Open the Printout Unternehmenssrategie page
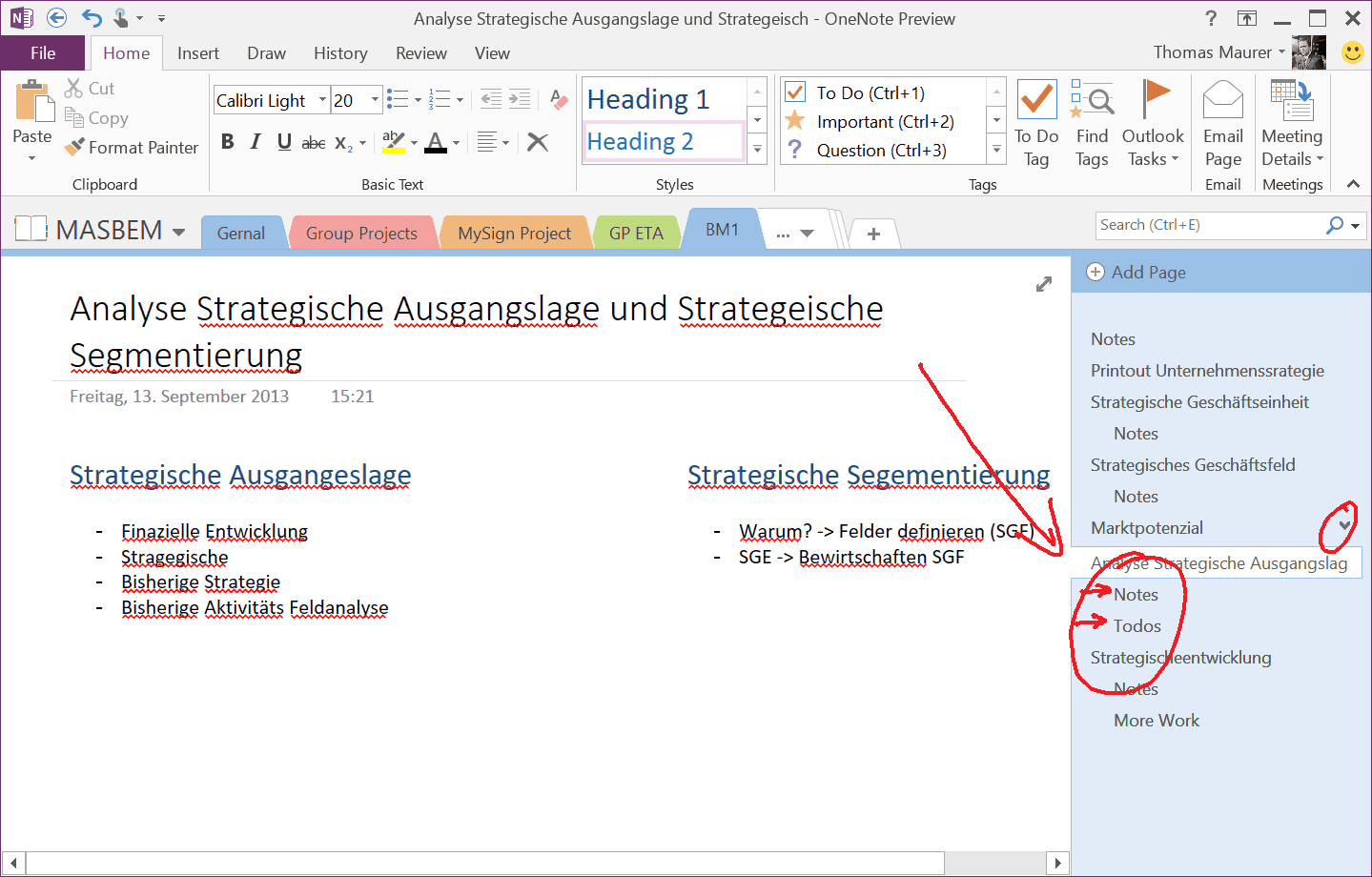The width and height of the screenshot is (1372, 877). [x=1207, y=371]
